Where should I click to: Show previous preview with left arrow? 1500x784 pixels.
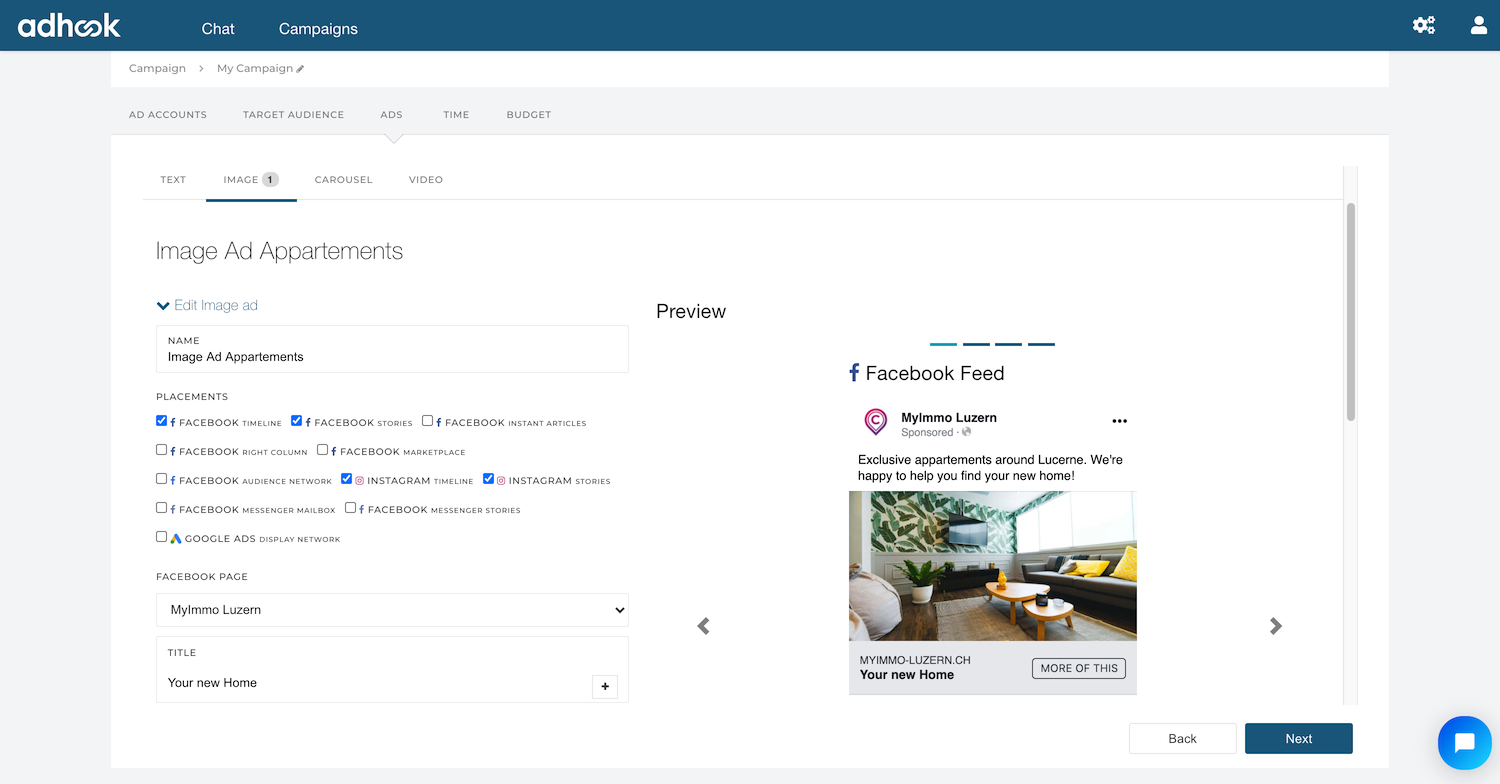click(x=703, y=626)
